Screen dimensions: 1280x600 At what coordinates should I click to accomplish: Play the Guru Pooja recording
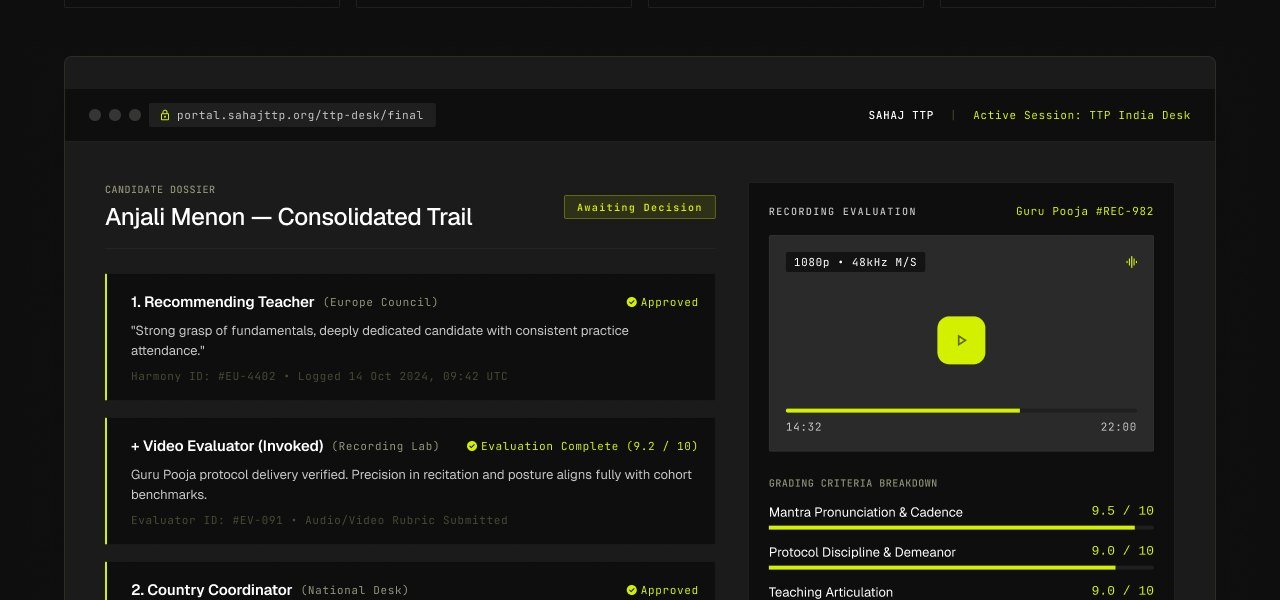[x=961, y=340]
